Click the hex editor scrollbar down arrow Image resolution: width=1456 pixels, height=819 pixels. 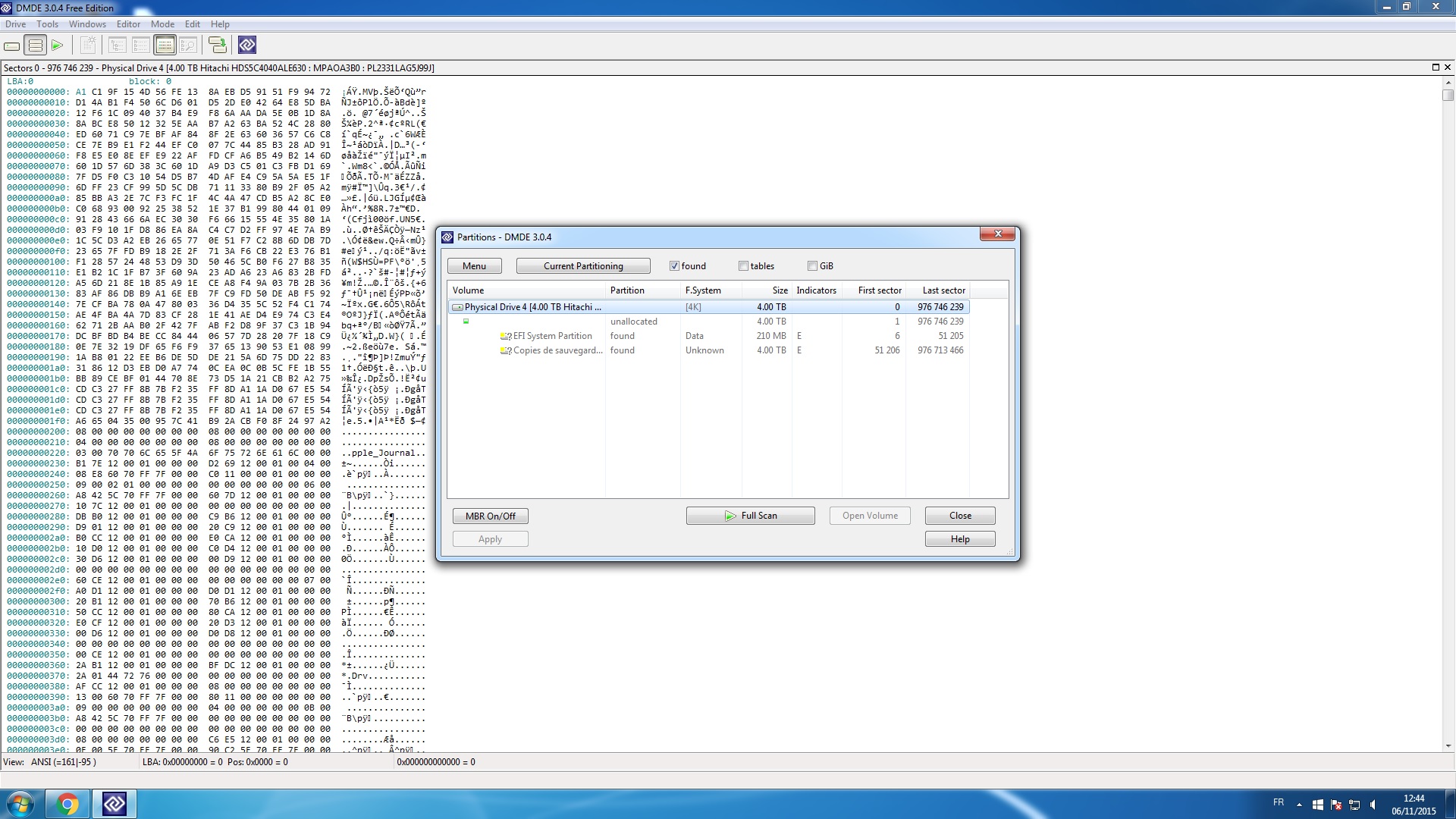point(1448,746)
